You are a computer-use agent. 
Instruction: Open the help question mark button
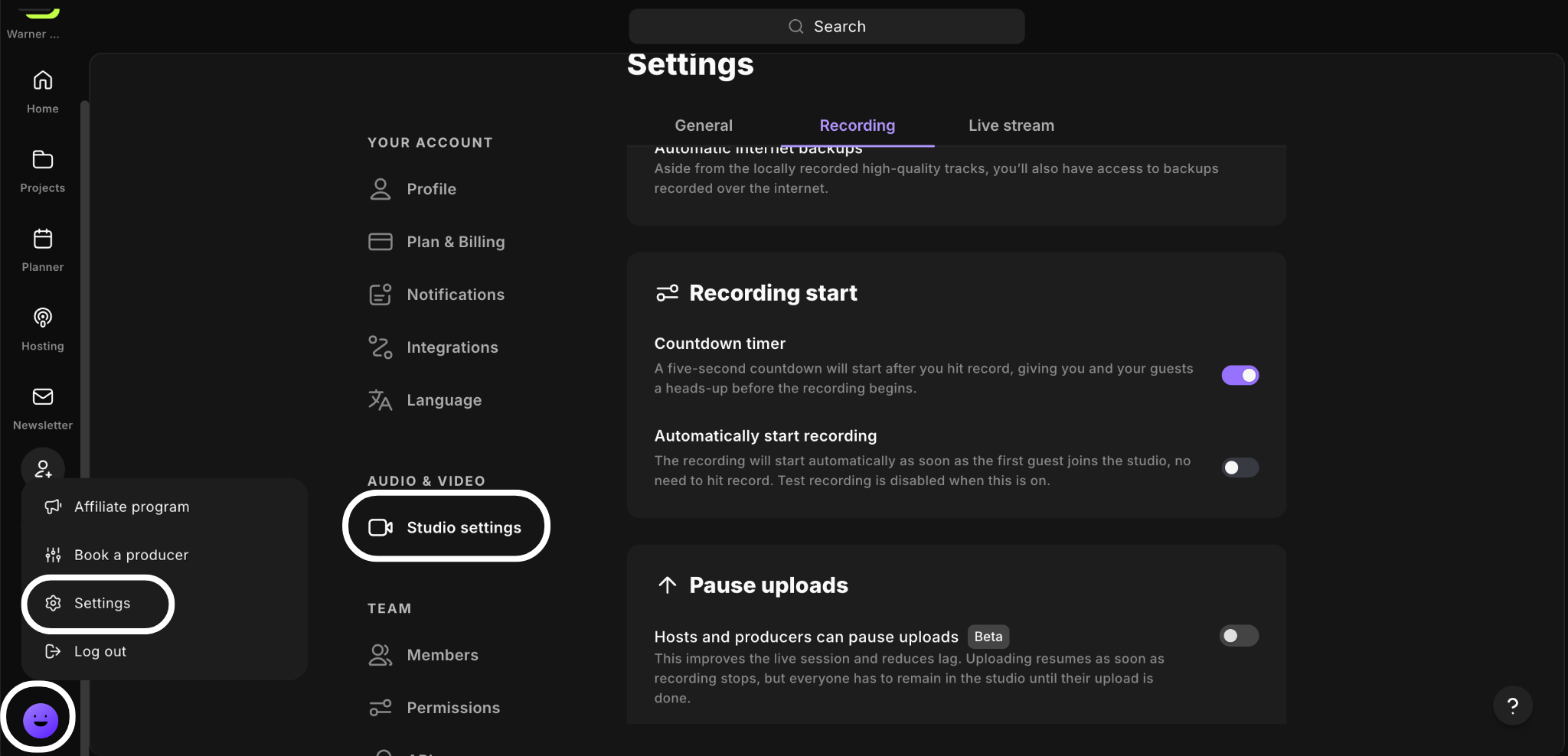coord(1512,705)
